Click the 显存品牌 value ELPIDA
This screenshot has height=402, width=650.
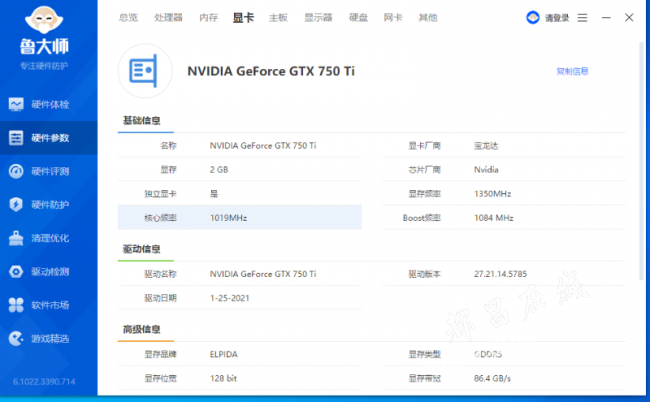pyautogui.click(x=223, y=354)
